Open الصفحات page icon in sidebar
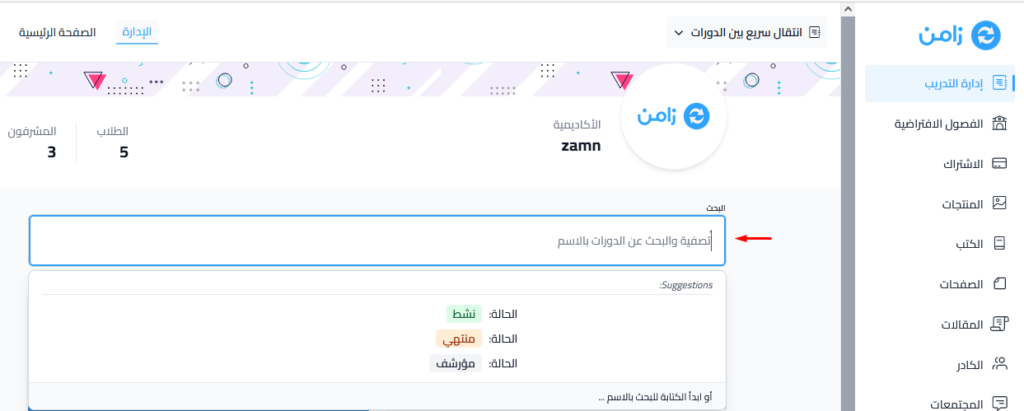Screen dimensions: 1024x411 (999, 284)
